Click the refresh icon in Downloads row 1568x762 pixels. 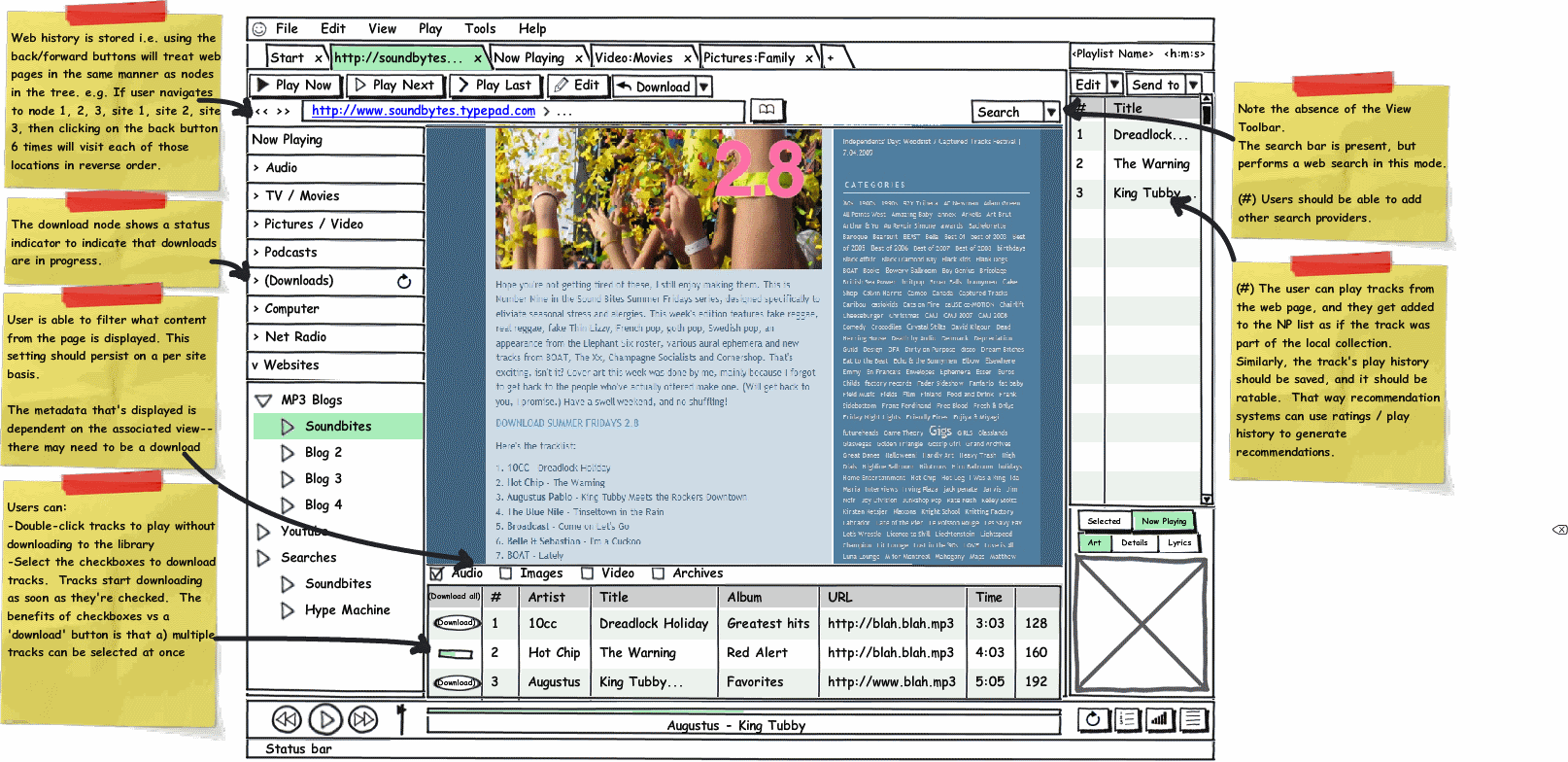coord(404,282)
